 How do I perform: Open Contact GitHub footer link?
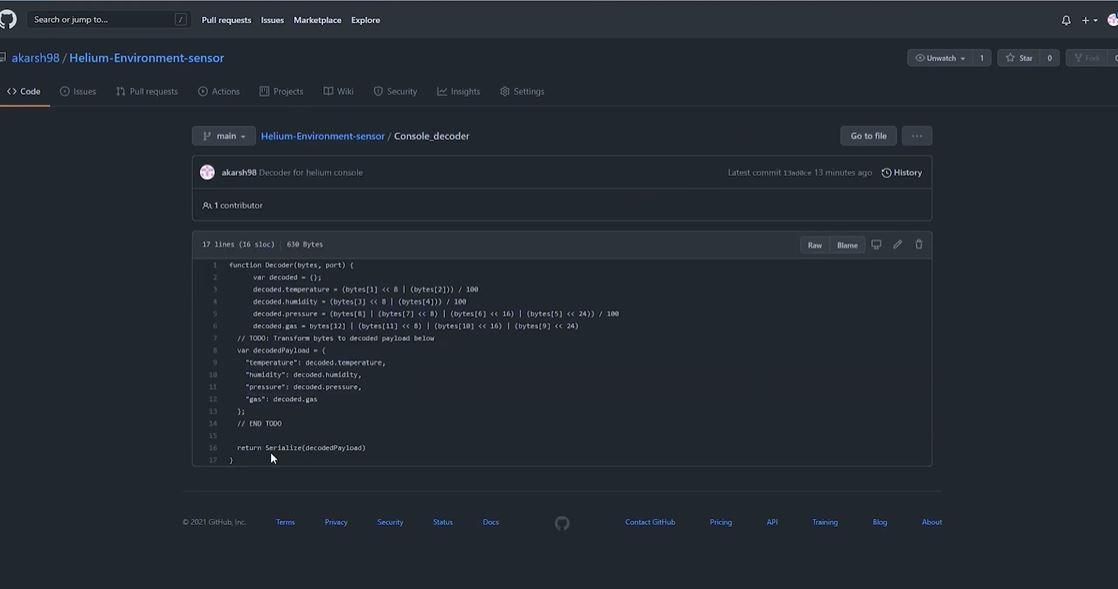pos(650,522)
